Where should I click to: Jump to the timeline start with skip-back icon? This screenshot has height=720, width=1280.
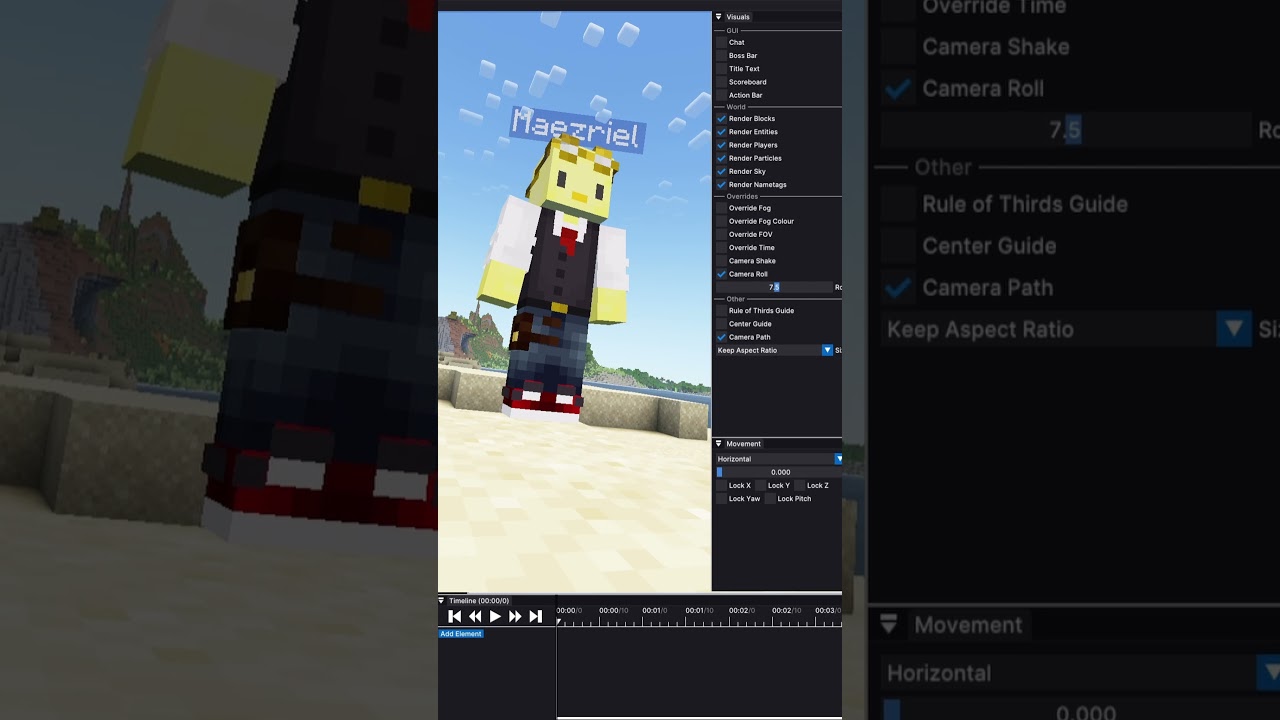(x=455, y=617)
